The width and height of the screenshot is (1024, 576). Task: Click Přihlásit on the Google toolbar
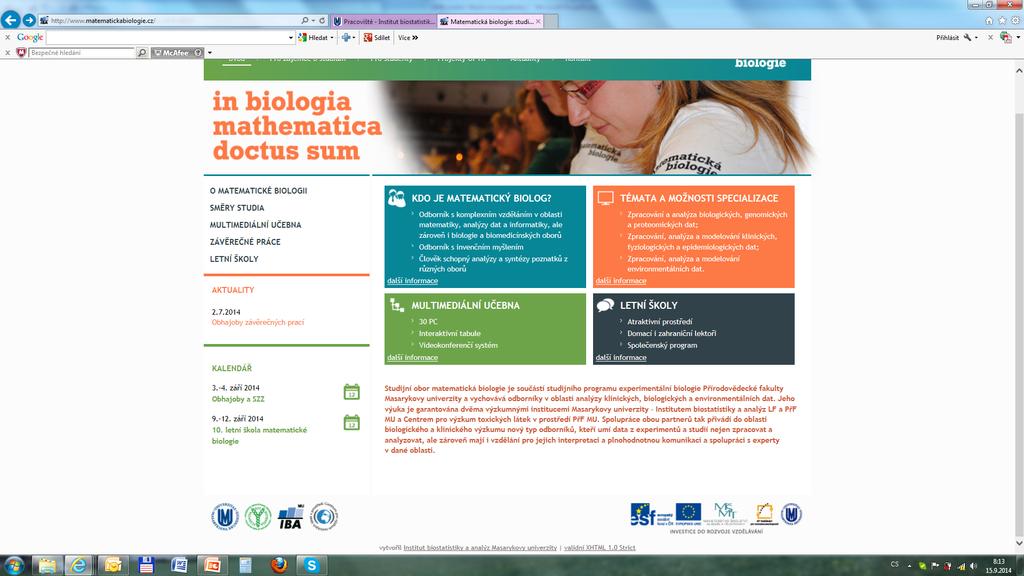click(x=948, y=38)
